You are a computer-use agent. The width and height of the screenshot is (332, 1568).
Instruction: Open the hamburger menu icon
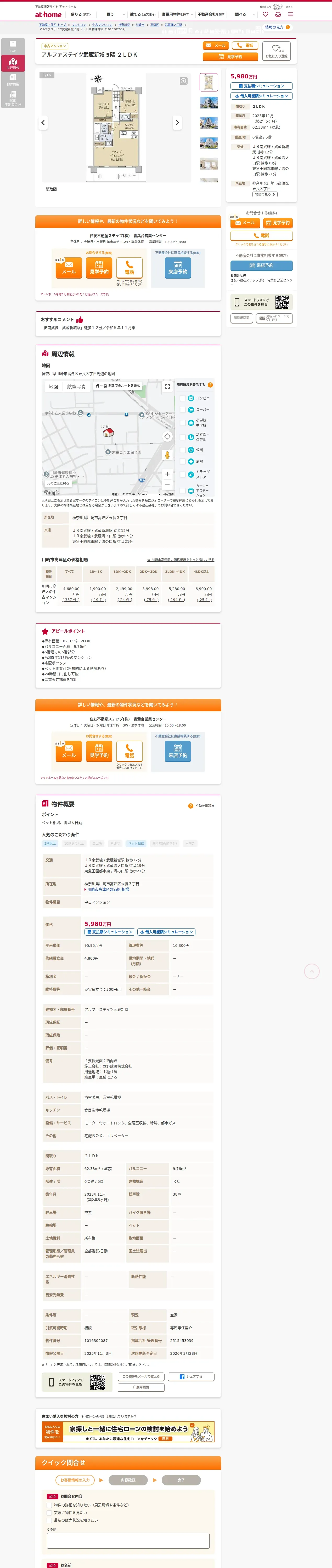click(x=291, y=14)
